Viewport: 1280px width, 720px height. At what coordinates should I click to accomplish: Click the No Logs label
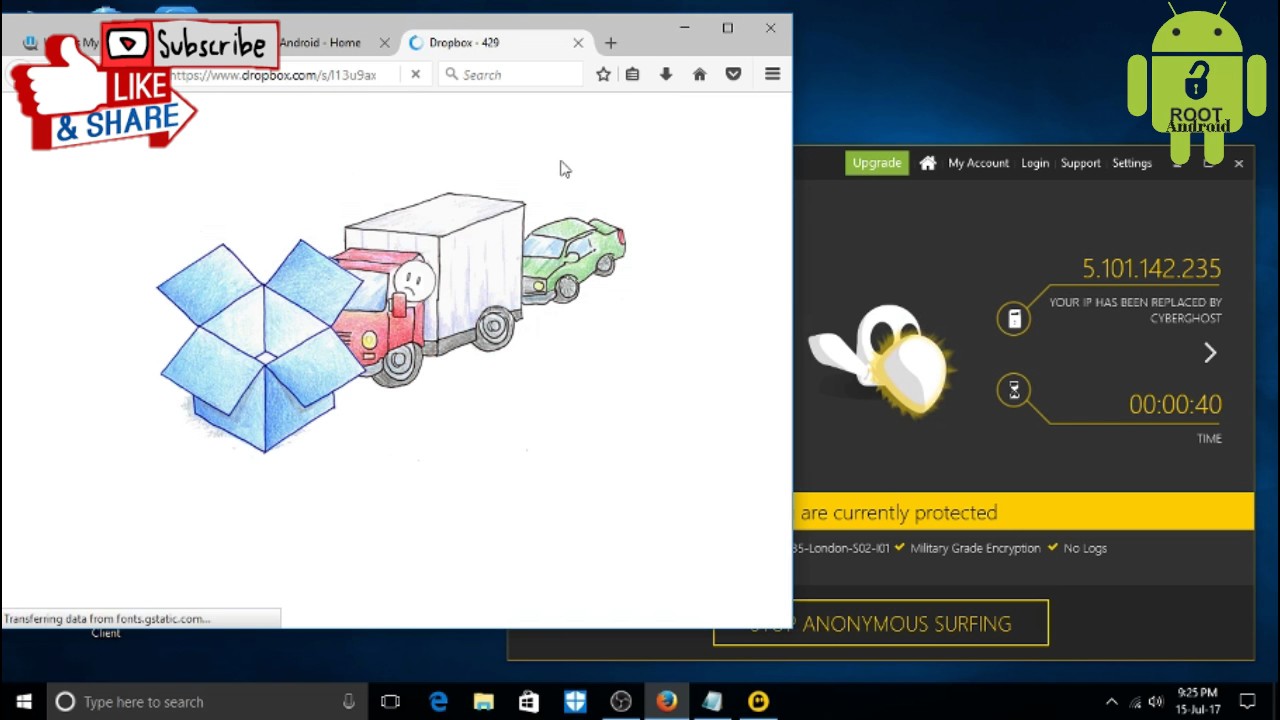click(1085, 548)
